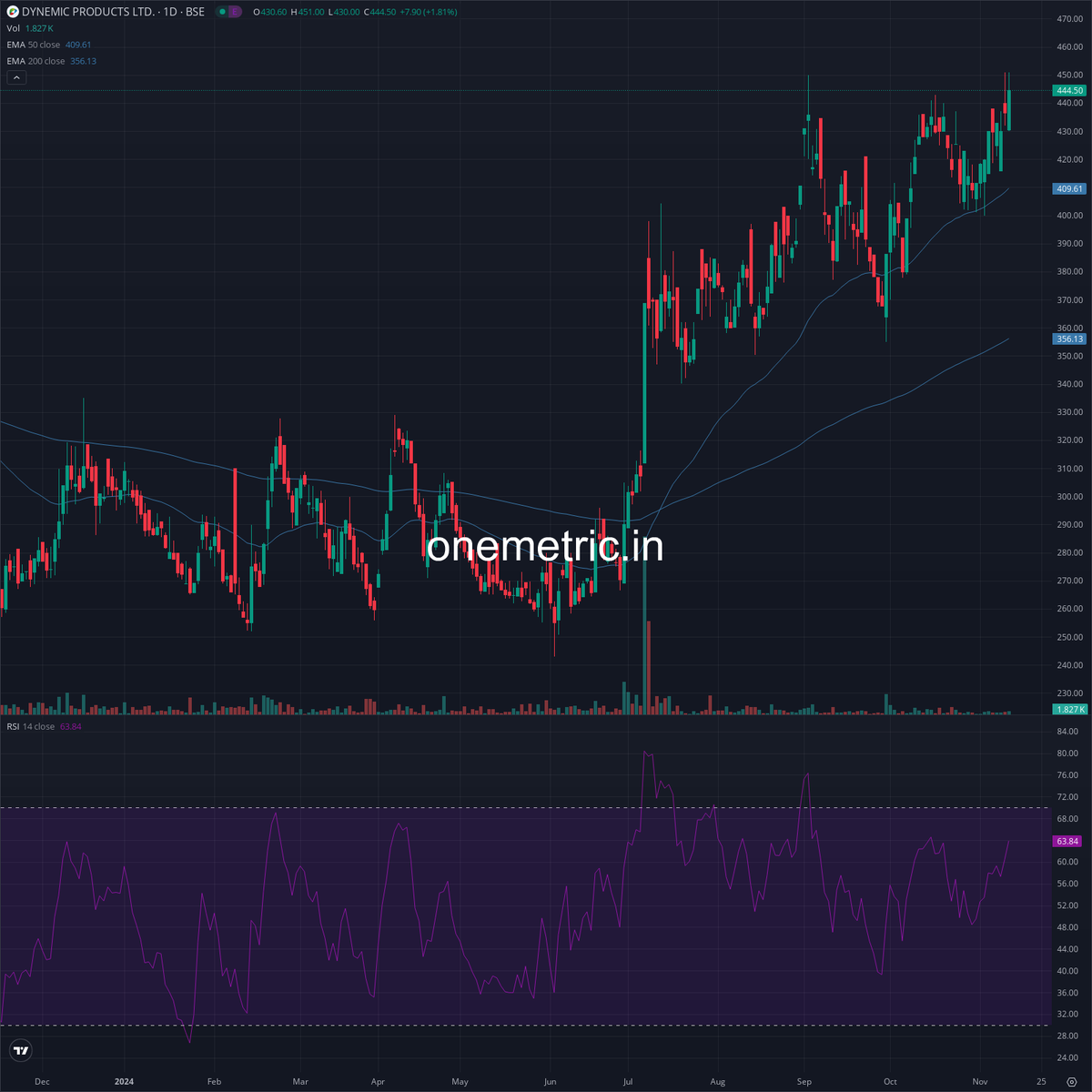Click the Apr label on time axis
Image resolution: width=1092 pixels, height=1092 pixels.
pyautogui.click(x=378, y=1082)
